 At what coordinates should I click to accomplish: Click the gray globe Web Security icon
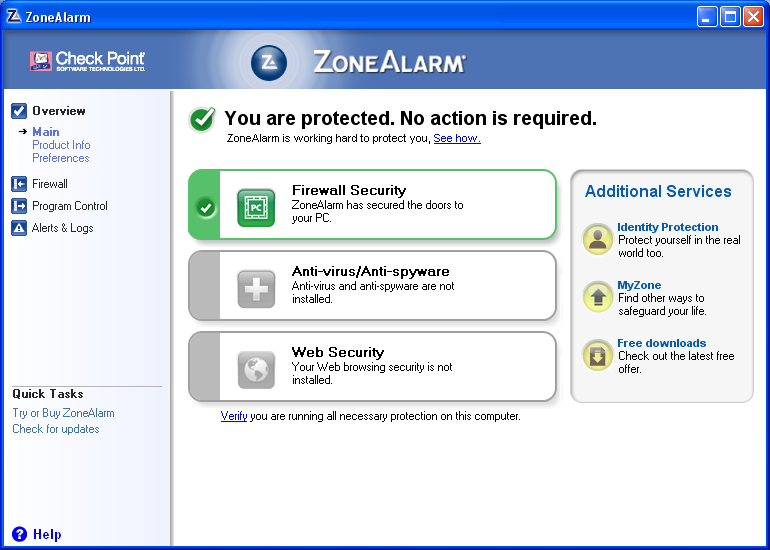pos(256,370)
